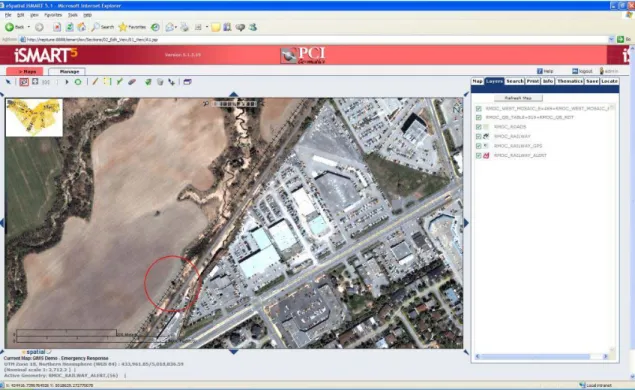635x390 pixels.
Task: Click the zoom to full extent tool
Action: coord(35,82)
